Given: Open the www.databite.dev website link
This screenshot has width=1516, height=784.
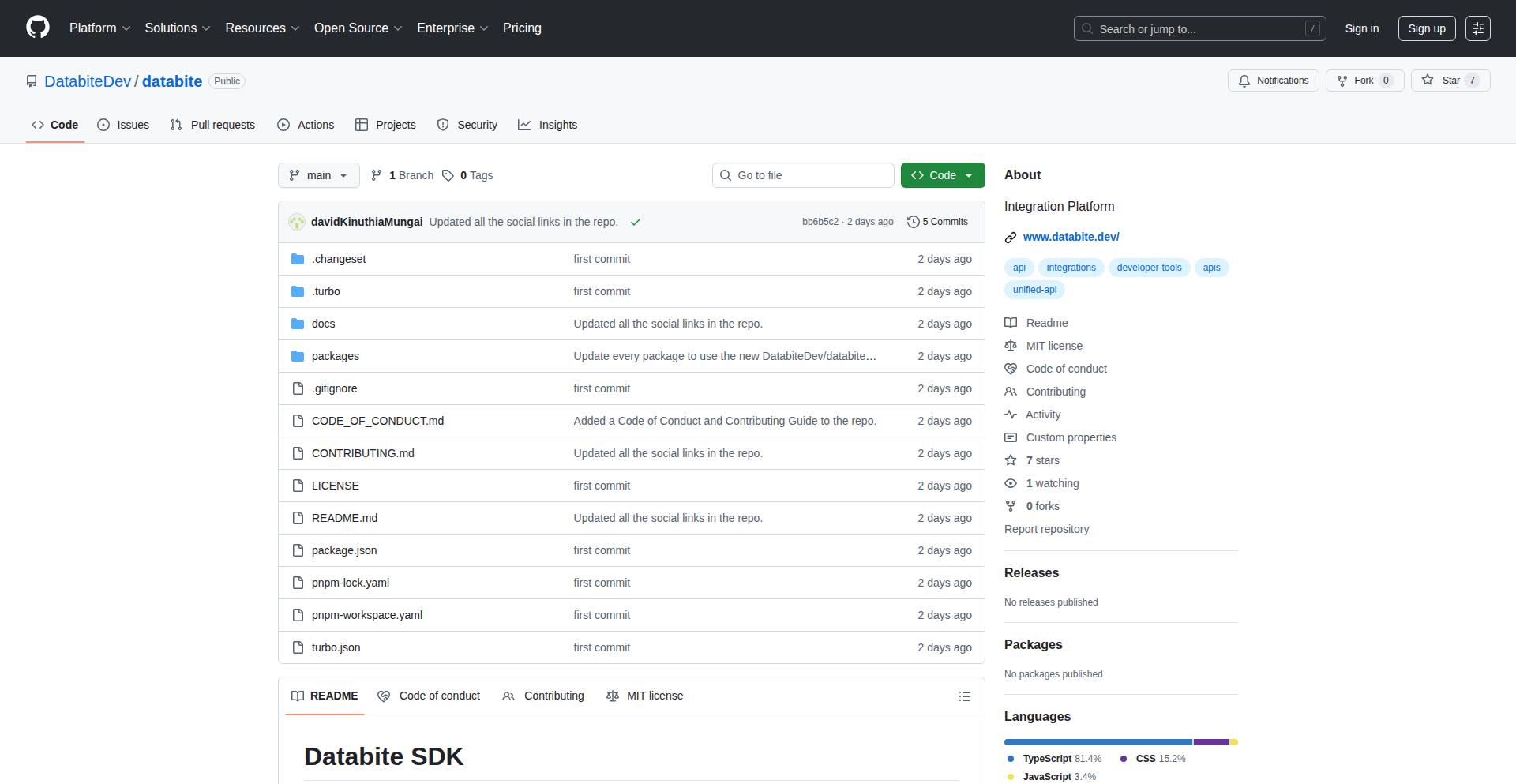Looking at the screenshot, I should (1071, 237).
